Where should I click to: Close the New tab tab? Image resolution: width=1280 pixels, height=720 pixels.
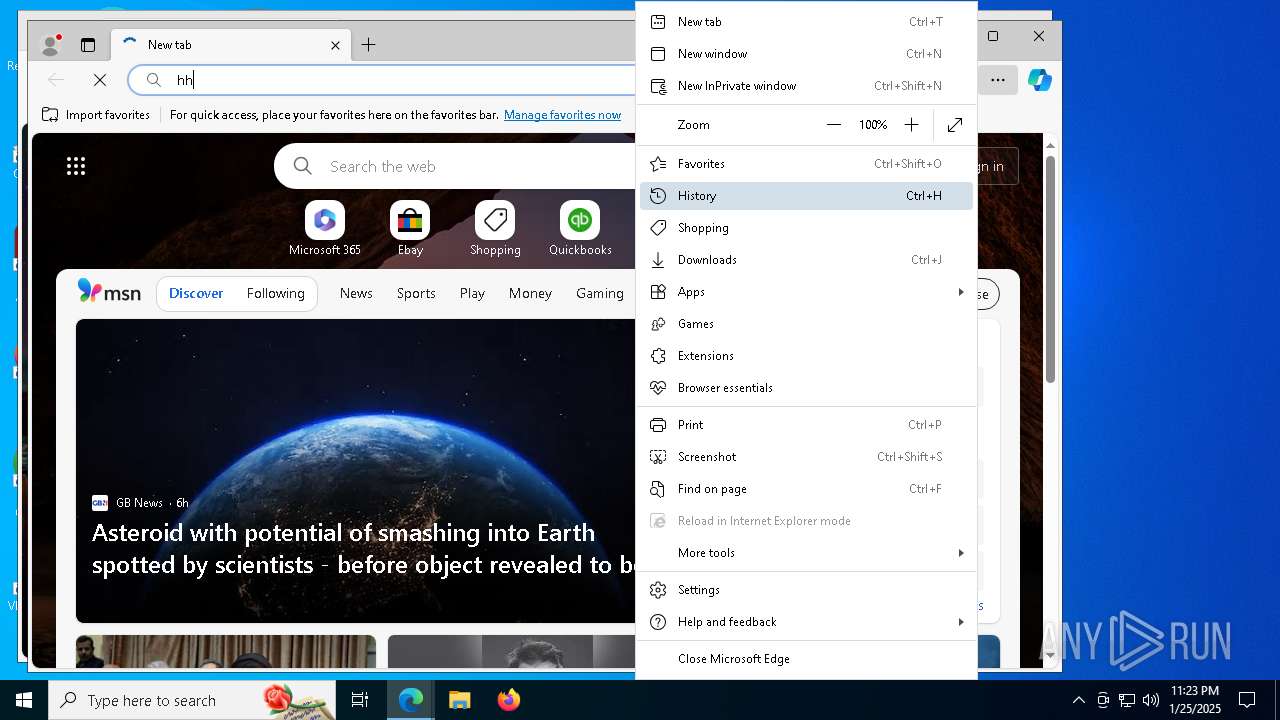[336, 45]
